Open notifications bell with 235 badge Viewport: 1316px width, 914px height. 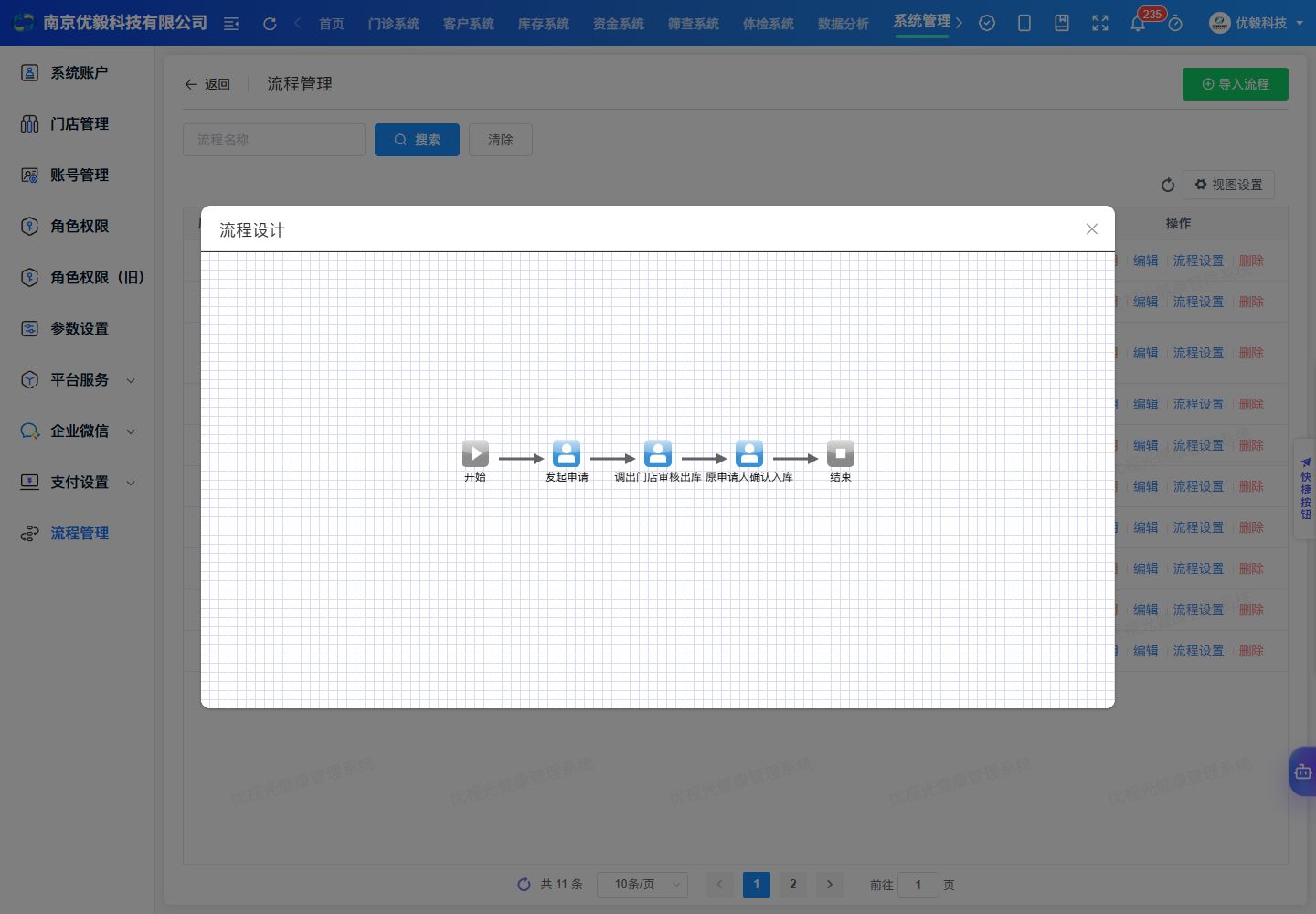point(1138,24)
